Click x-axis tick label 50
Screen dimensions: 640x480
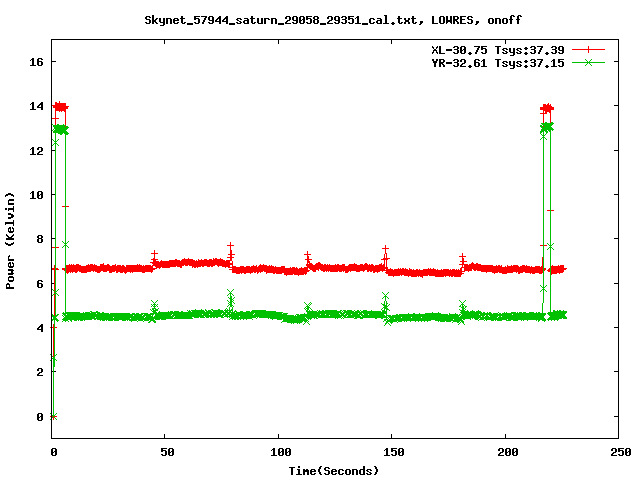(167, 452)
